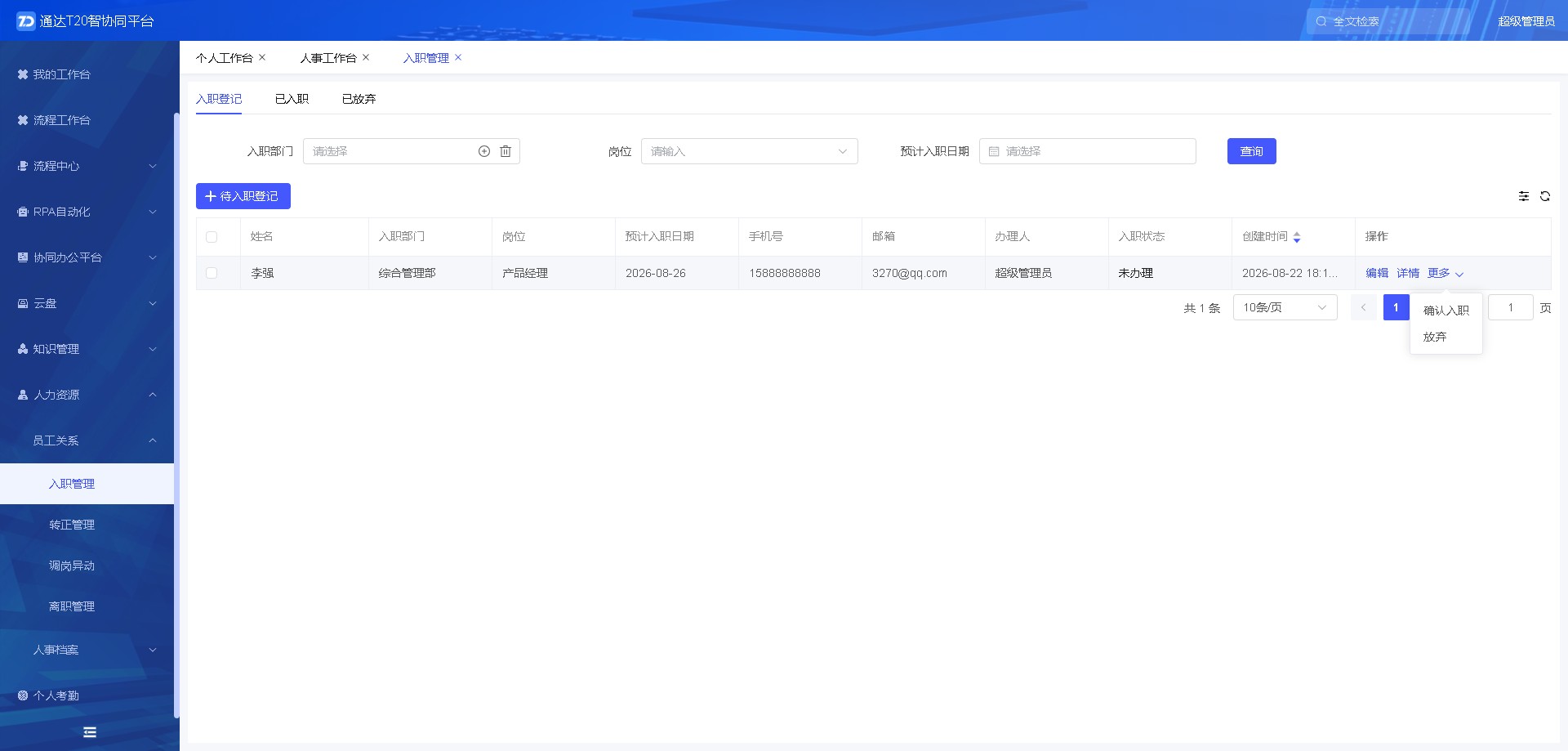Click the add department plus icon
This screenshot has height=751, width=1568.
pos(484,151)
